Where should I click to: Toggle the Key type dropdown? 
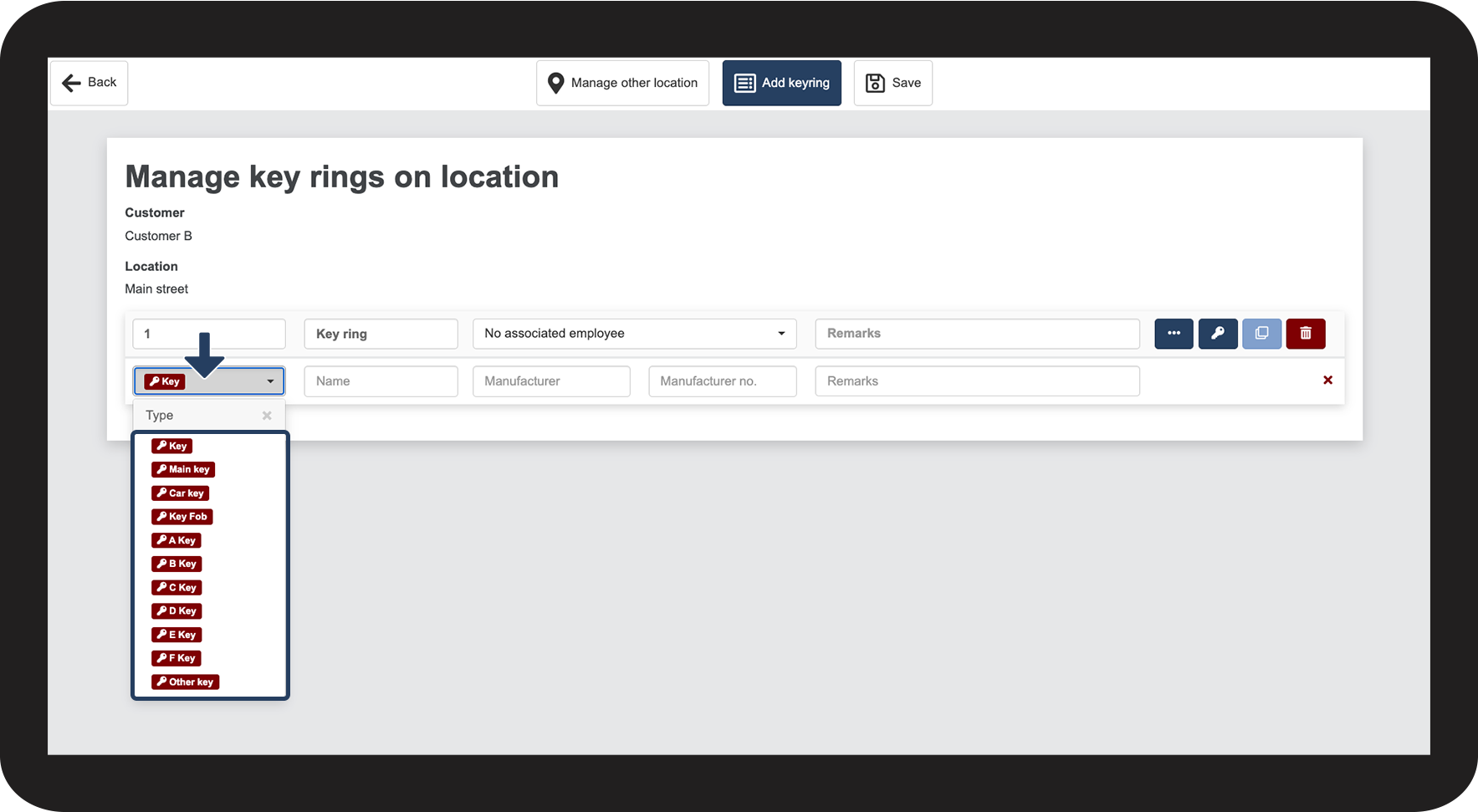click(209, 381)
